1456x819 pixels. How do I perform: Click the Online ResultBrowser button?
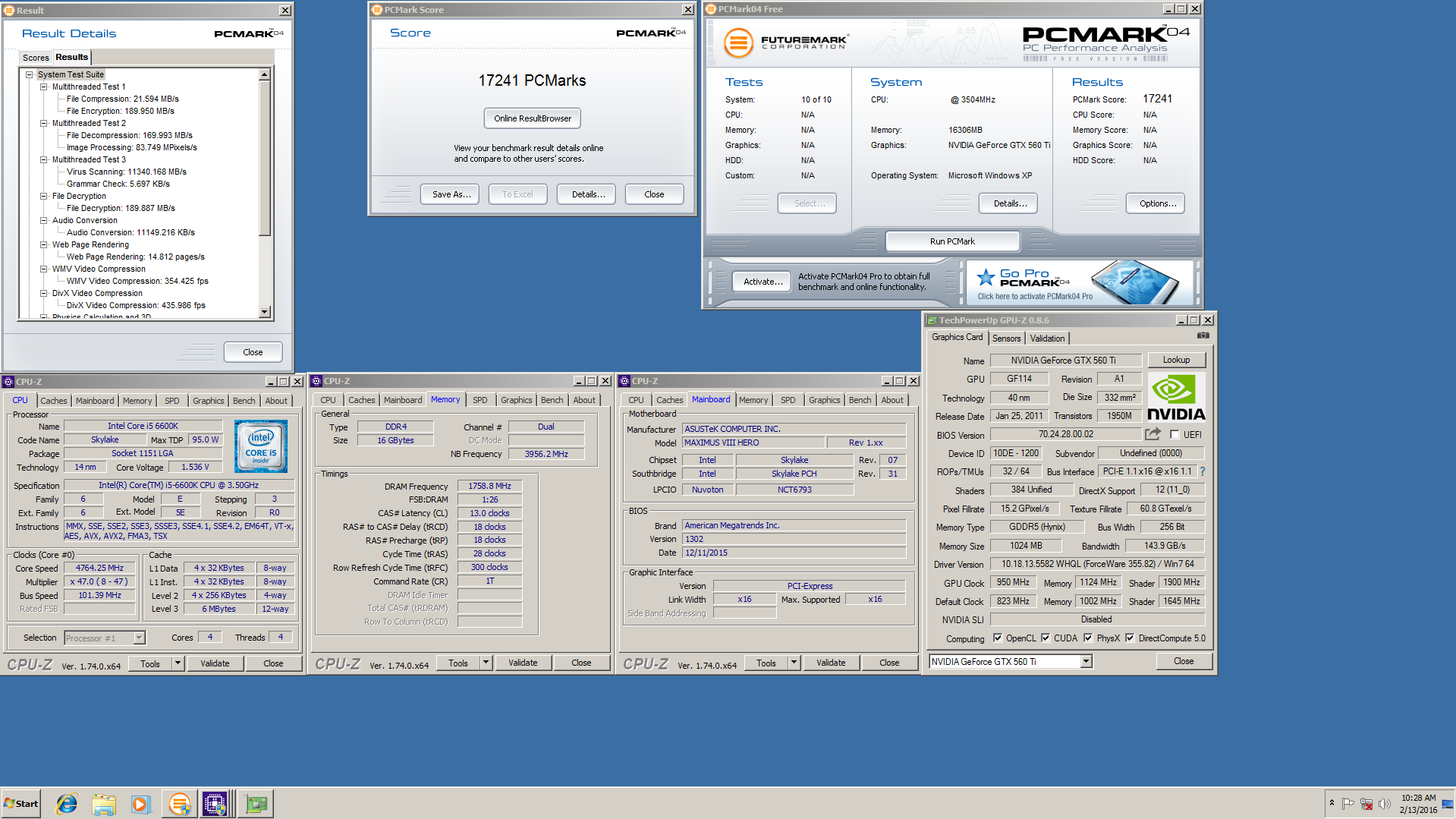coord(533,118)
